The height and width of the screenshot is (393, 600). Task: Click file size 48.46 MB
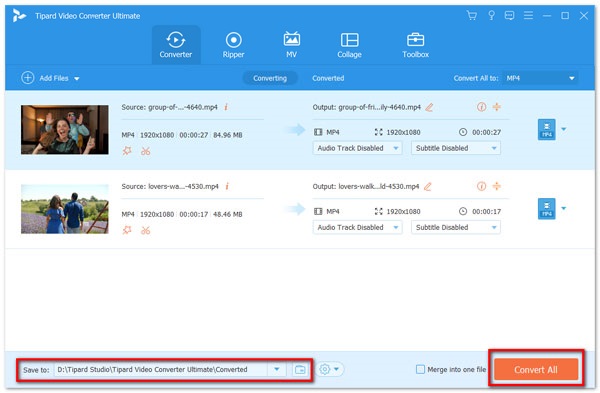pyautogui.click(x=228, y=214)
